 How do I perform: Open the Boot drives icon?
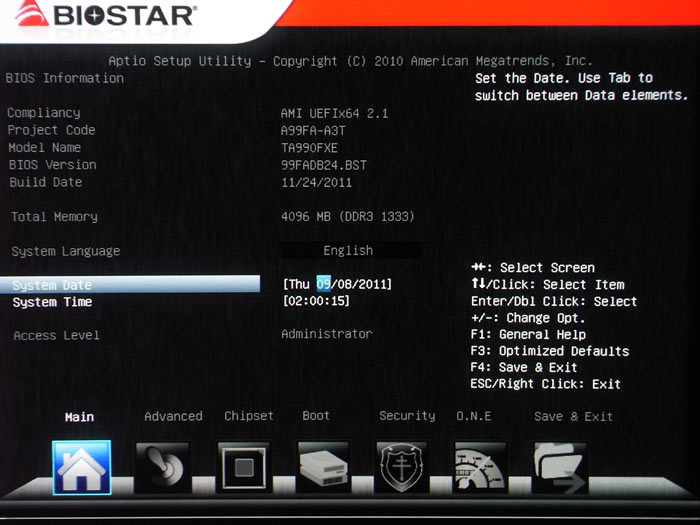(x=323, y=467)
